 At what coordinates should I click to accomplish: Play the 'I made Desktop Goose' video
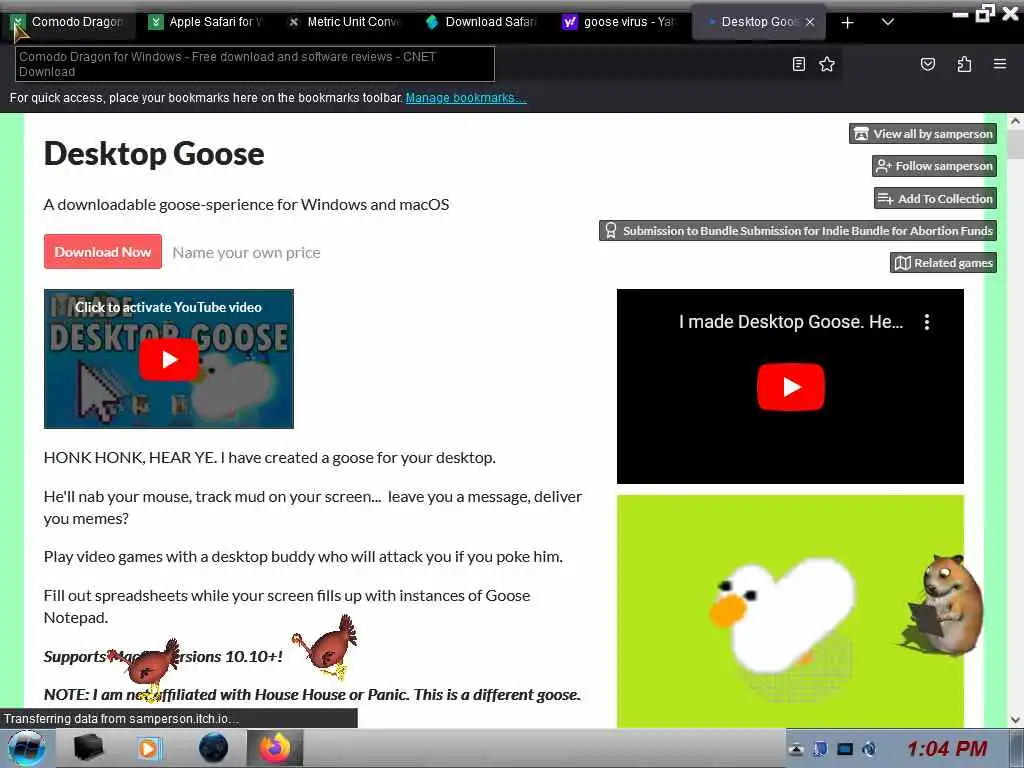click(x=790, y=387)
